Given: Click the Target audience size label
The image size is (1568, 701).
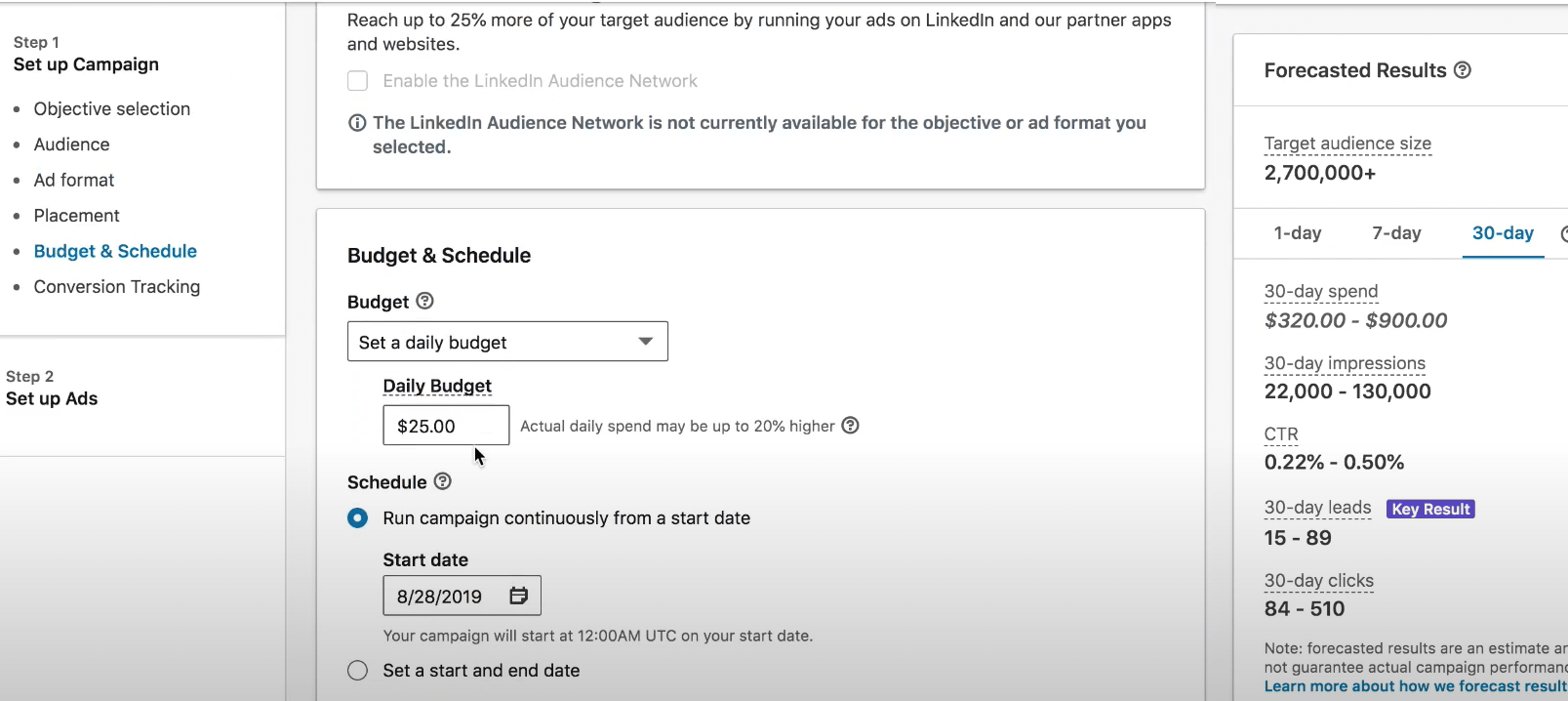Looking at the screenshot, I should (1347, 144).
